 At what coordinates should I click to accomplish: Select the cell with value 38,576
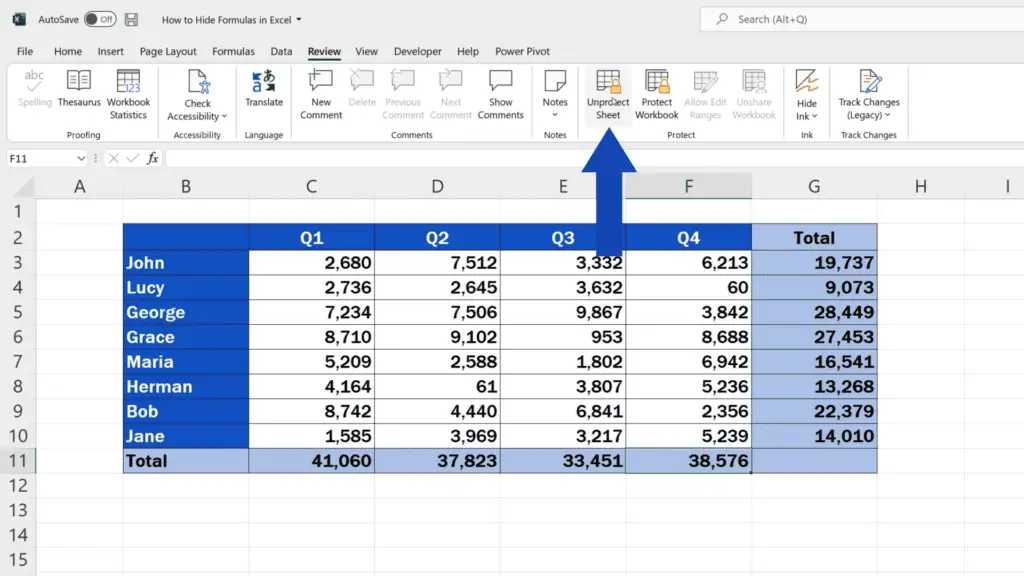[x=688, y=461]
